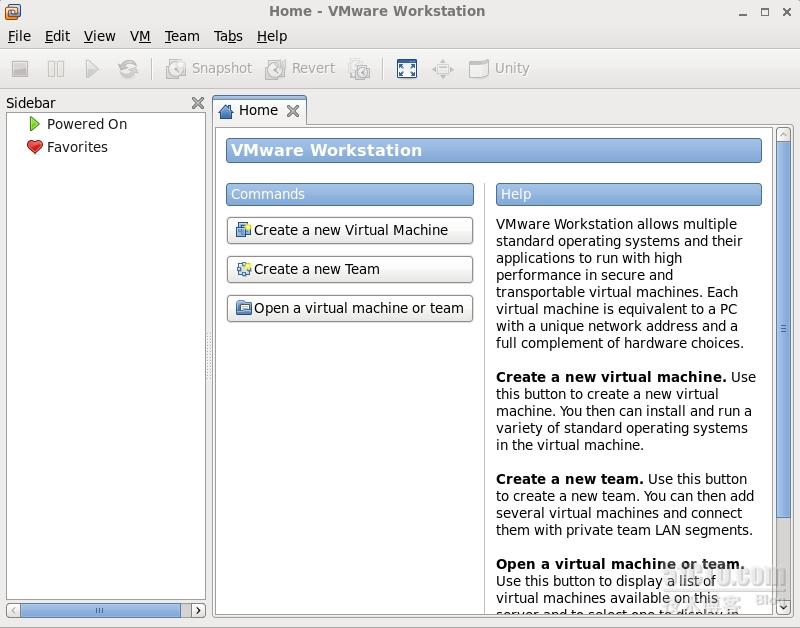
Task: Close the Home tab
Action: 293,111
